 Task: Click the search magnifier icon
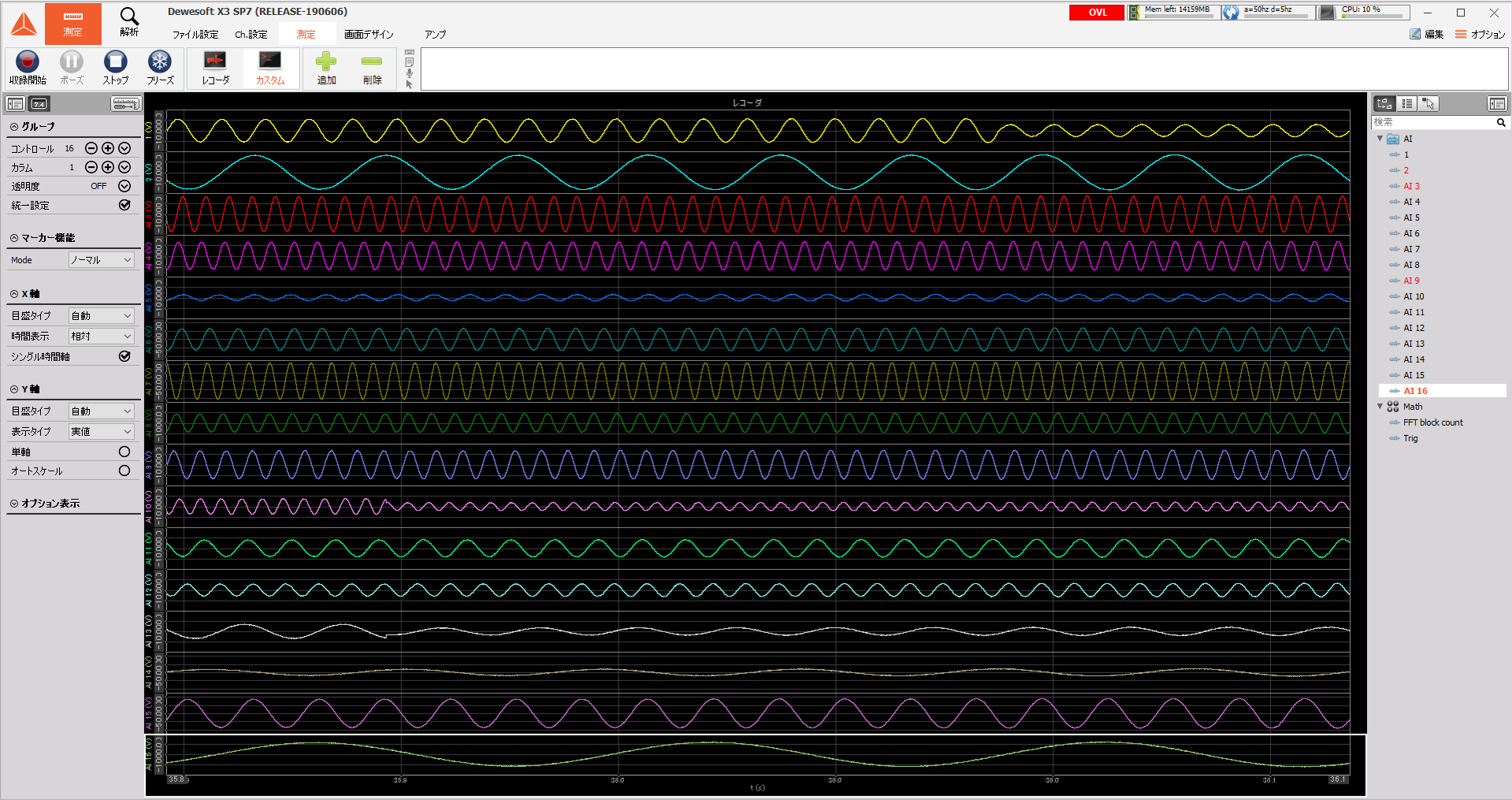pyautogui.click(x=1501, y=122)
